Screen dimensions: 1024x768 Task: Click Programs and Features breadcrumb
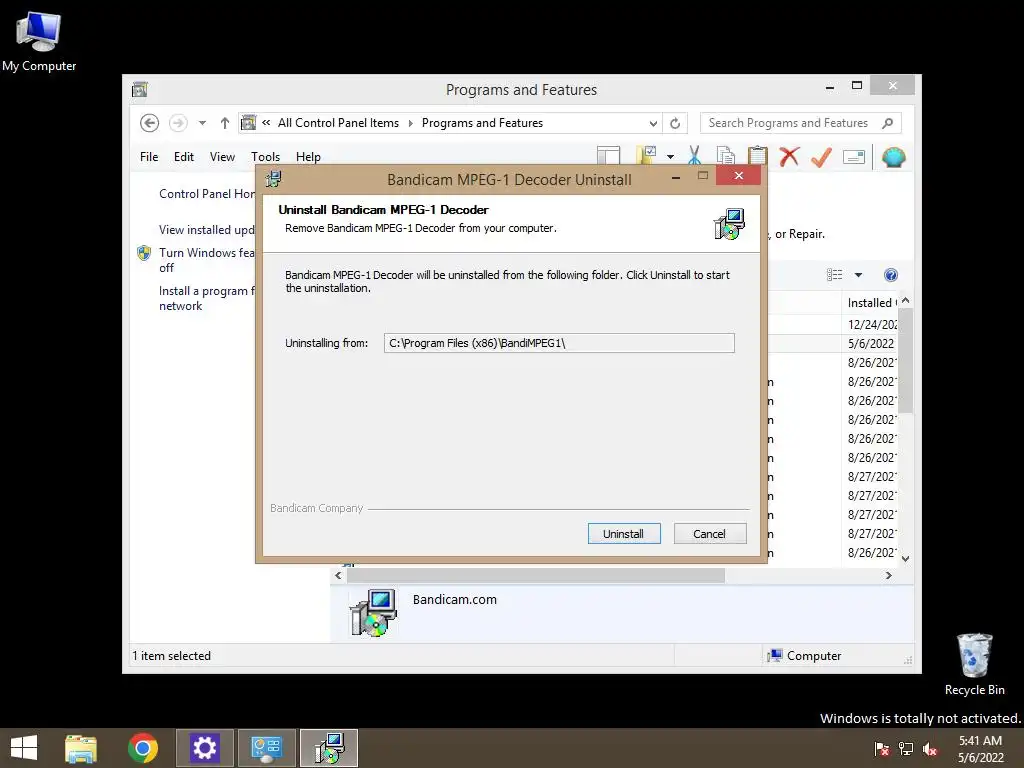pos(482,123)
